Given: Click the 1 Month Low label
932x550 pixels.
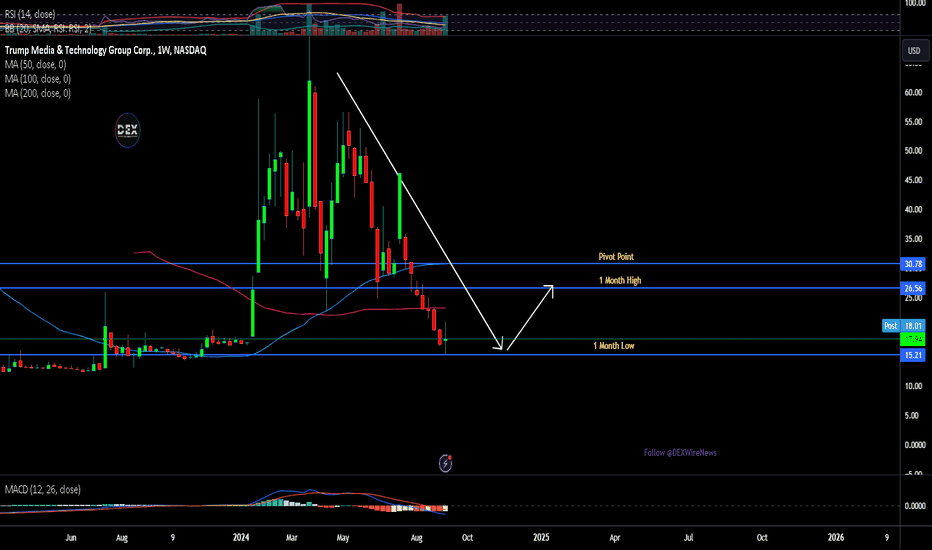Looking at the screenshot, I should click(613, 345).
